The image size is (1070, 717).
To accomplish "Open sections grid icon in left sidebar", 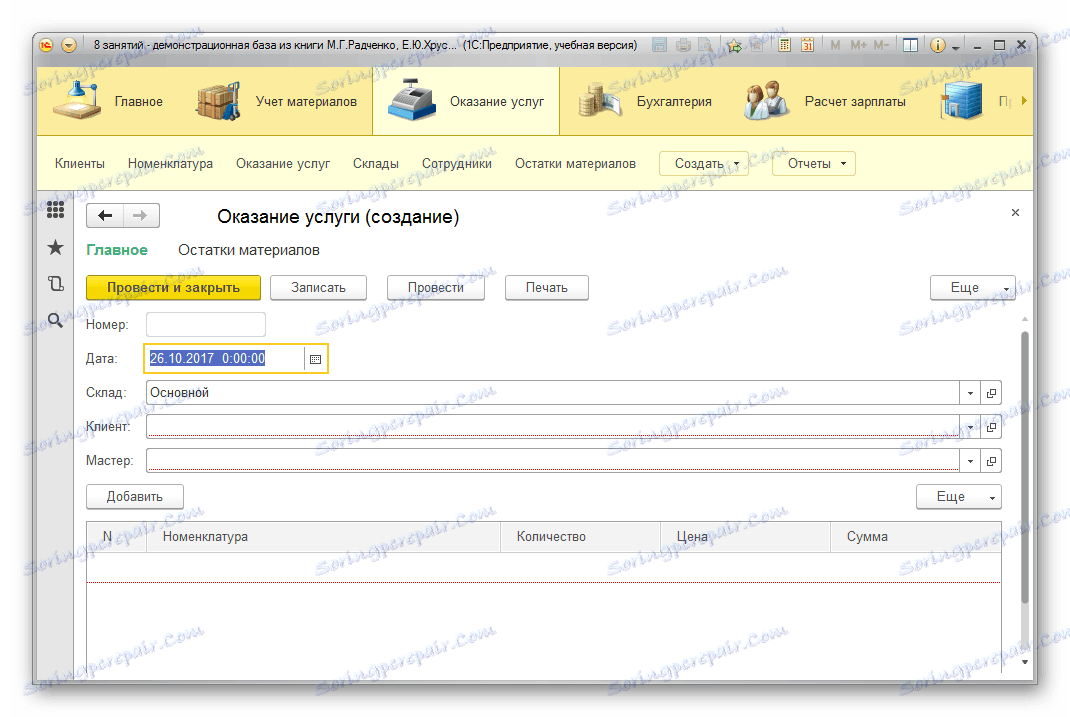I will (x=55, y=210).
